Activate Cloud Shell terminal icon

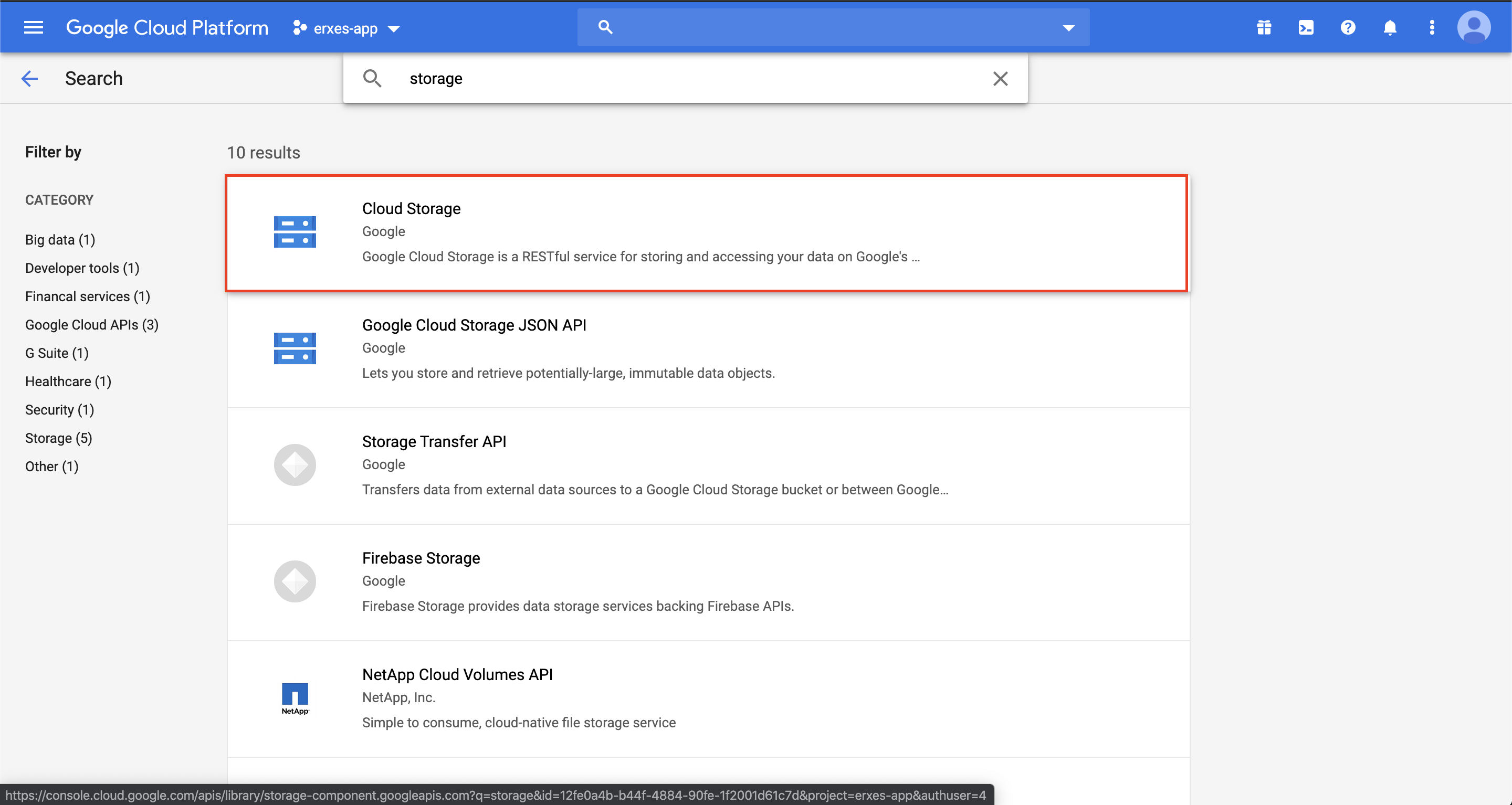(x=1306, y=28)
